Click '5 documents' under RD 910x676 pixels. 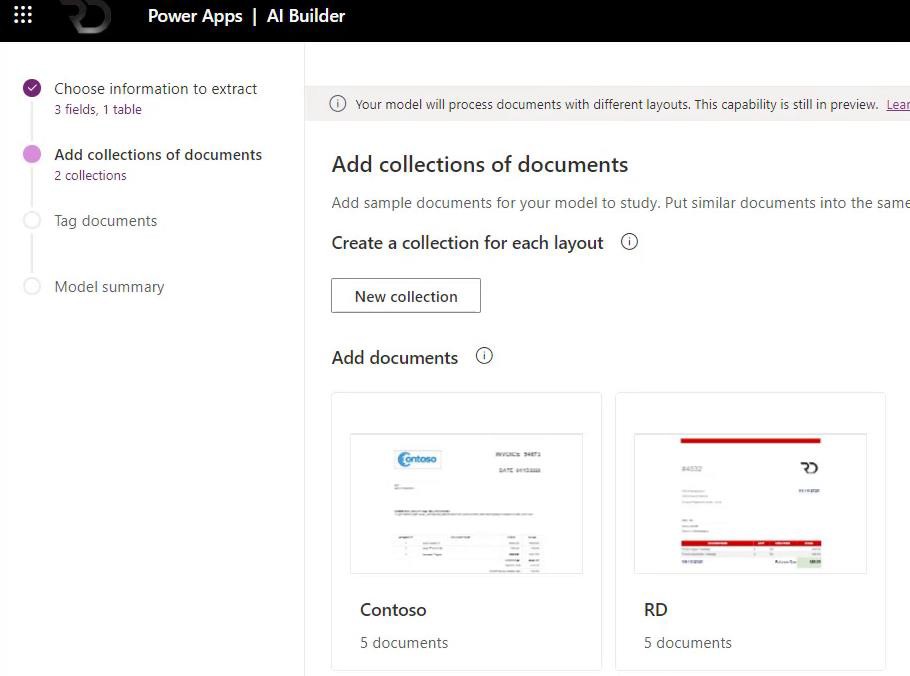688,643
